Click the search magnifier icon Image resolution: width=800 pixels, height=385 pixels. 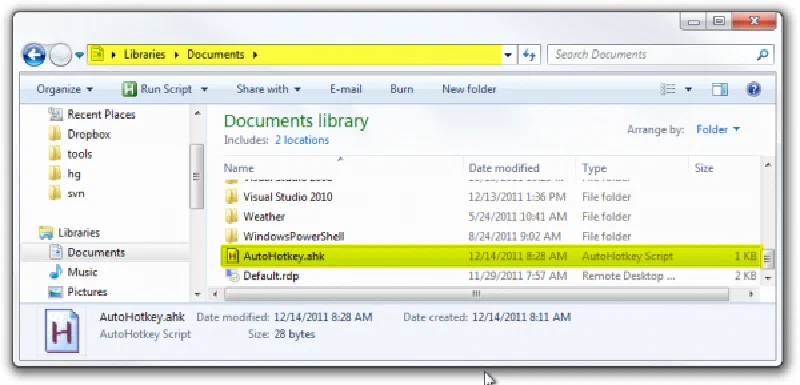[763, 55]
